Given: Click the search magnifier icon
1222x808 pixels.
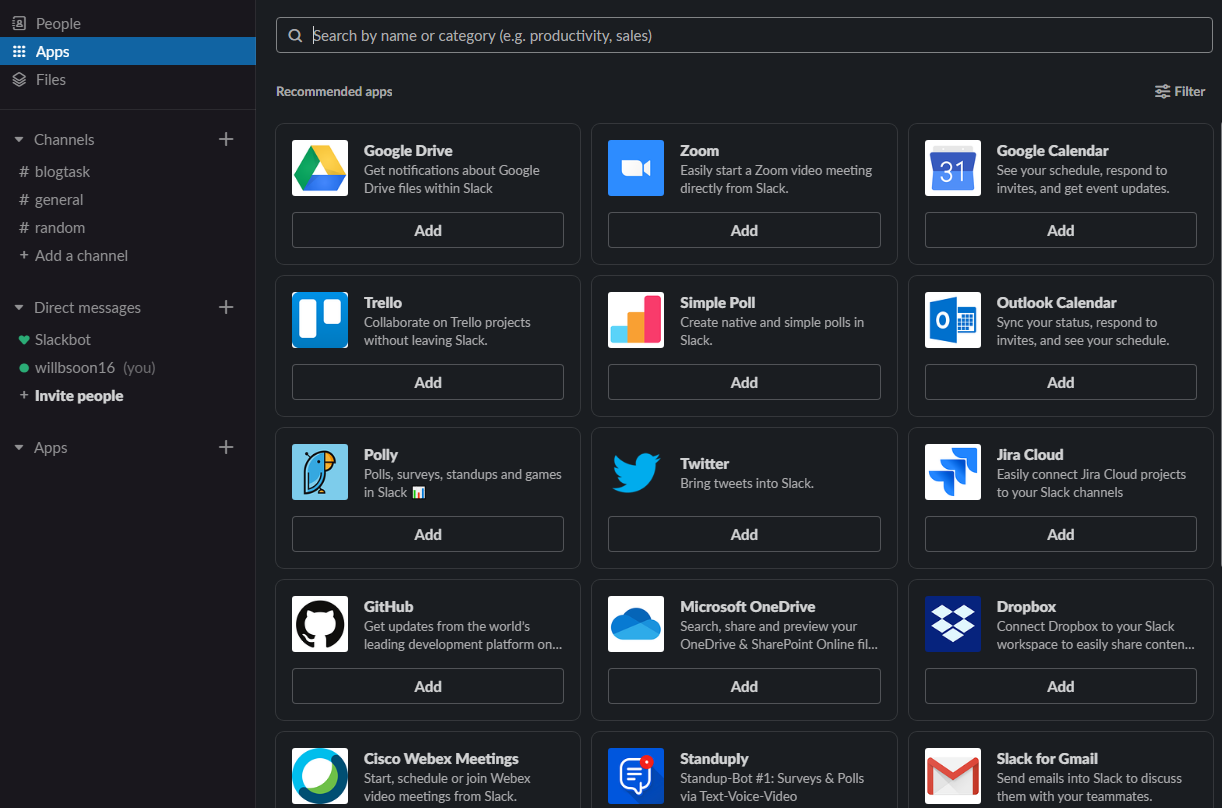Looking at the screenshot, I should [x=295, y=36].
